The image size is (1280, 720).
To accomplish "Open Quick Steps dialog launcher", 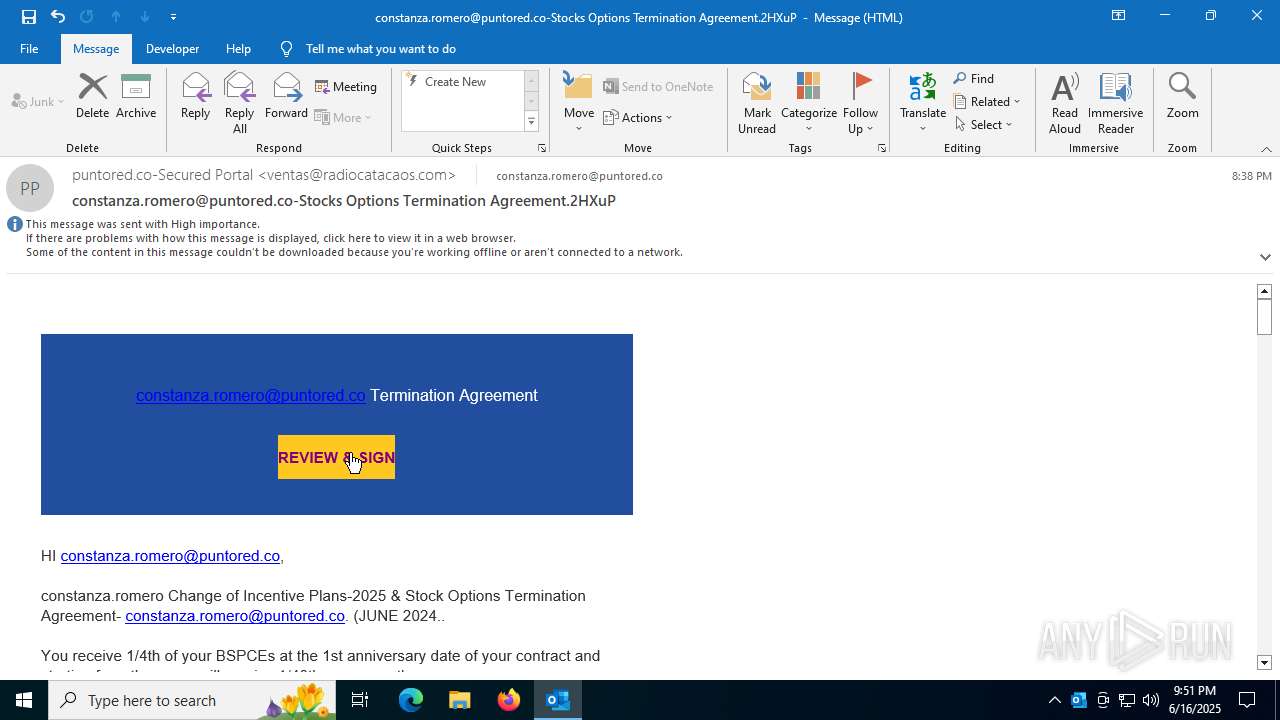I will pos(542,148).
